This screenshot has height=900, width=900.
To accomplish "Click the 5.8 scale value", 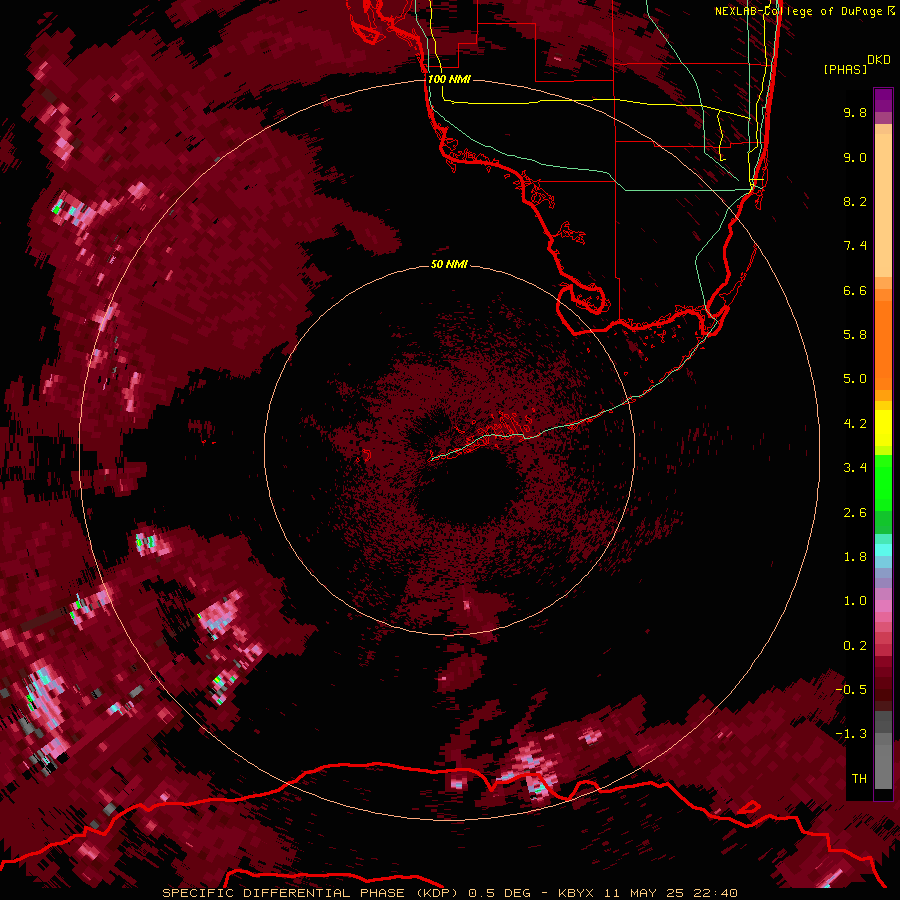I will point(855,335).
